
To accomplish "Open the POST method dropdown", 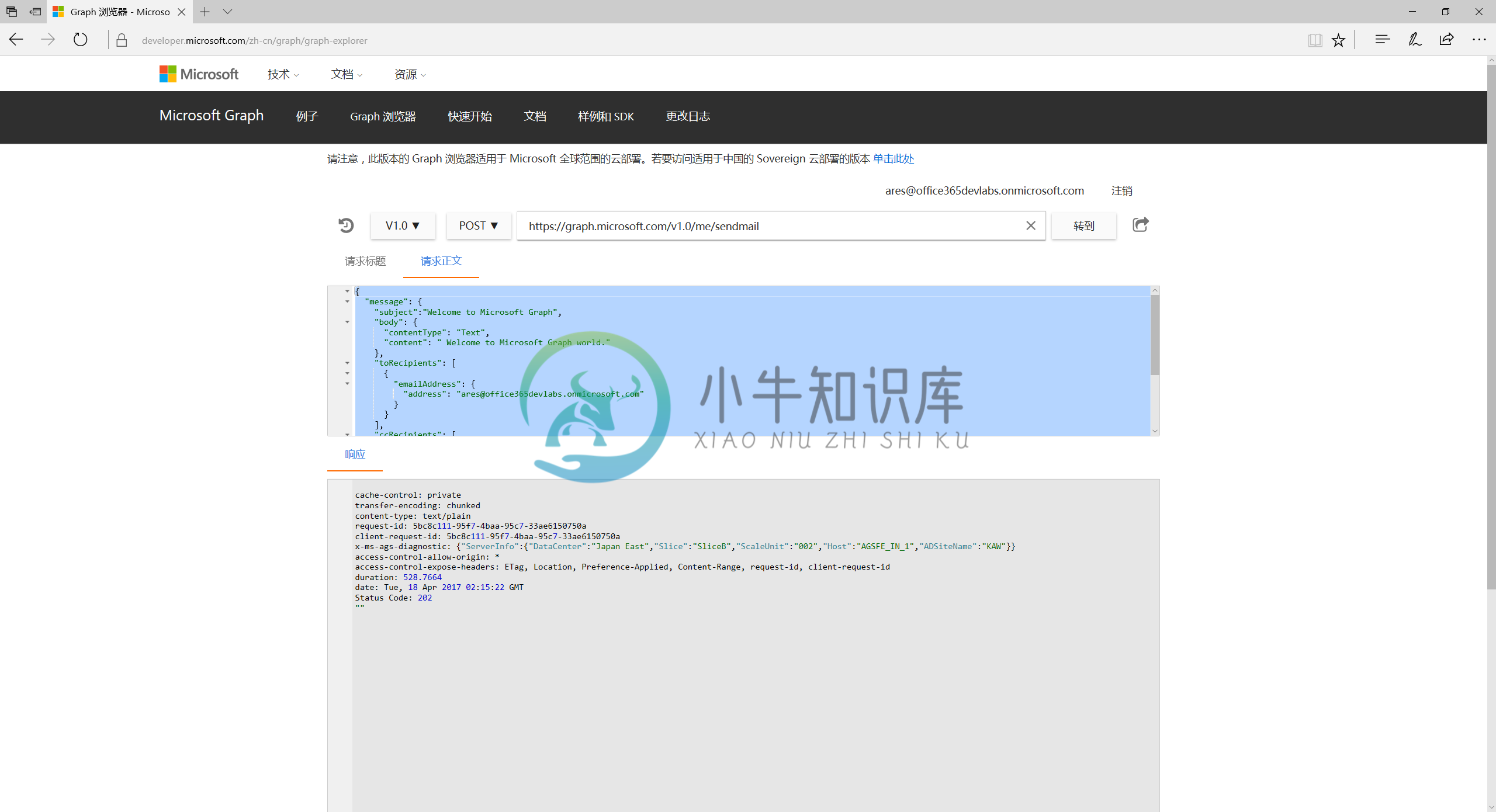I will click(x=479, y=225).
